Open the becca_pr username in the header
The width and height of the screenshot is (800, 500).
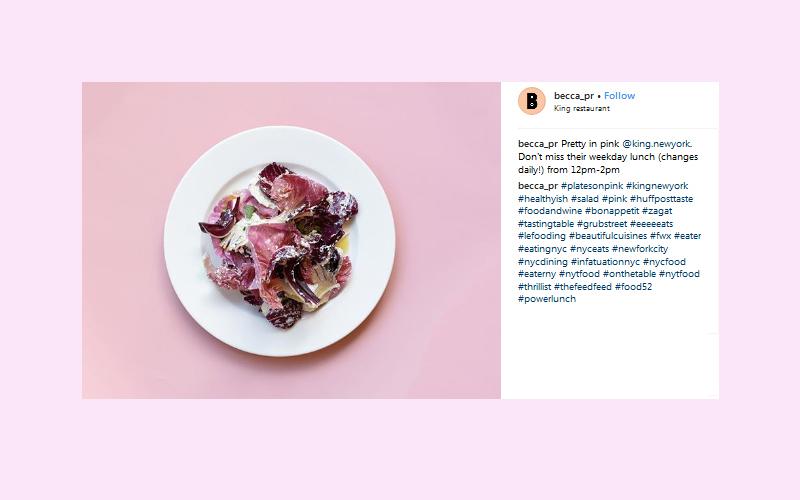coord(573,95)
